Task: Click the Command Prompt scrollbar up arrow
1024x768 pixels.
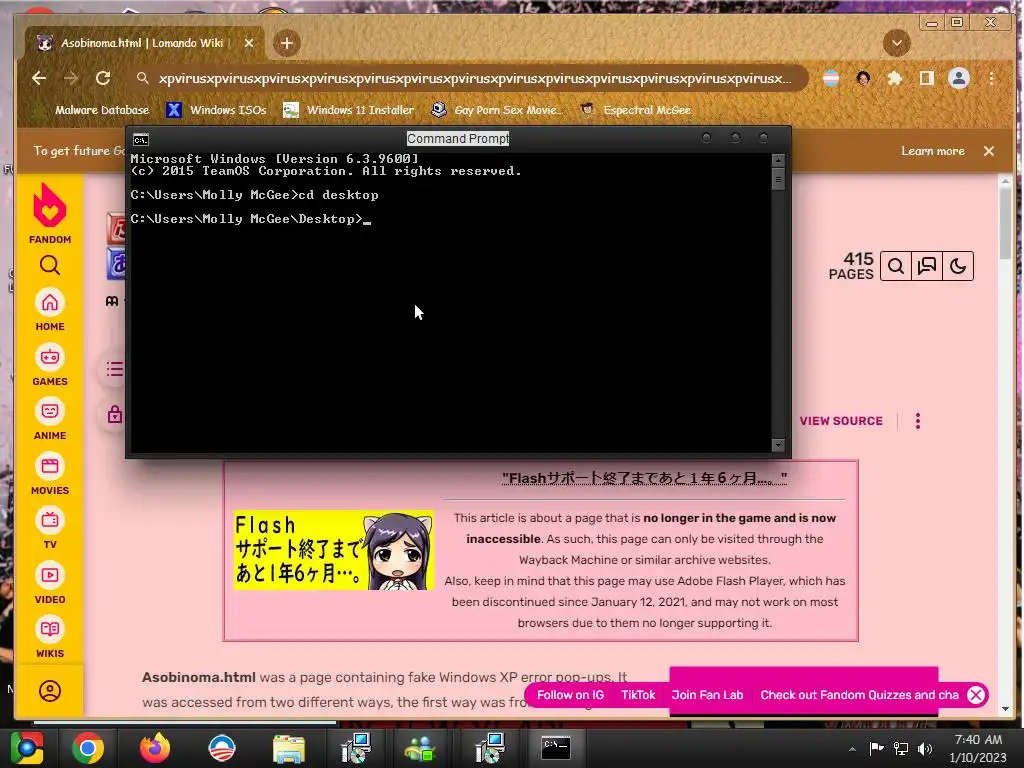Action: click(778, 160)
